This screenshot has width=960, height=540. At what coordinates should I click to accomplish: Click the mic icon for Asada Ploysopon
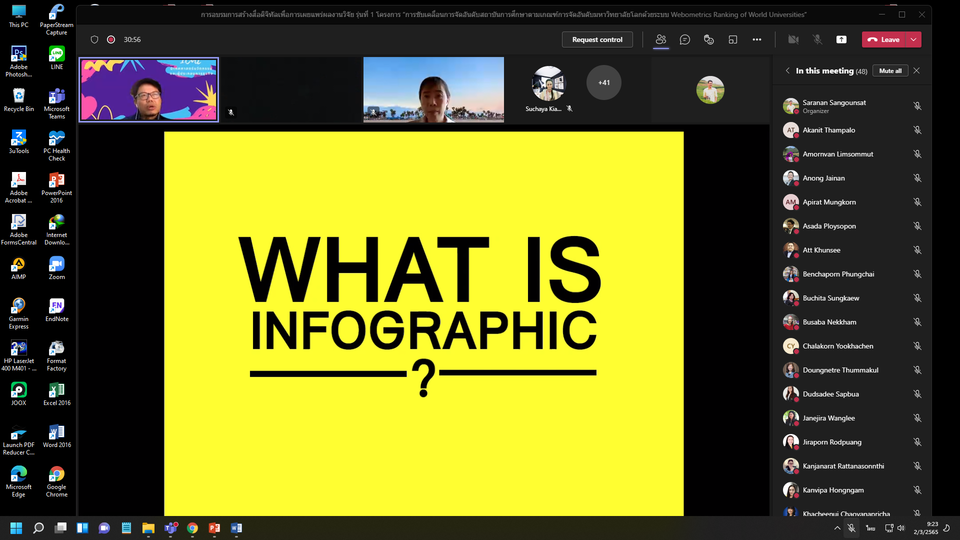[917, 226]
